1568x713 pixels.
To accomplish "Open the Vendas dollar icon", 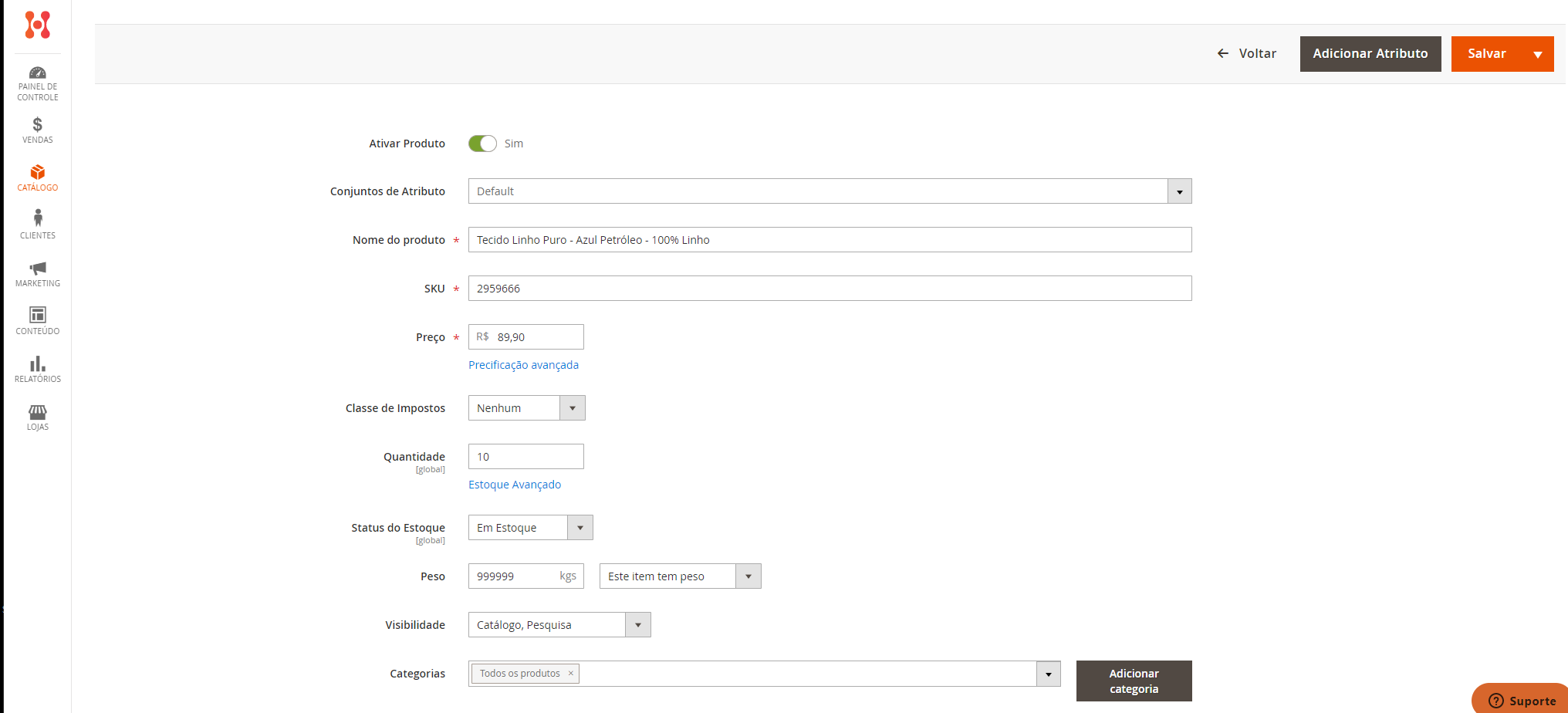I will (37, 124).
